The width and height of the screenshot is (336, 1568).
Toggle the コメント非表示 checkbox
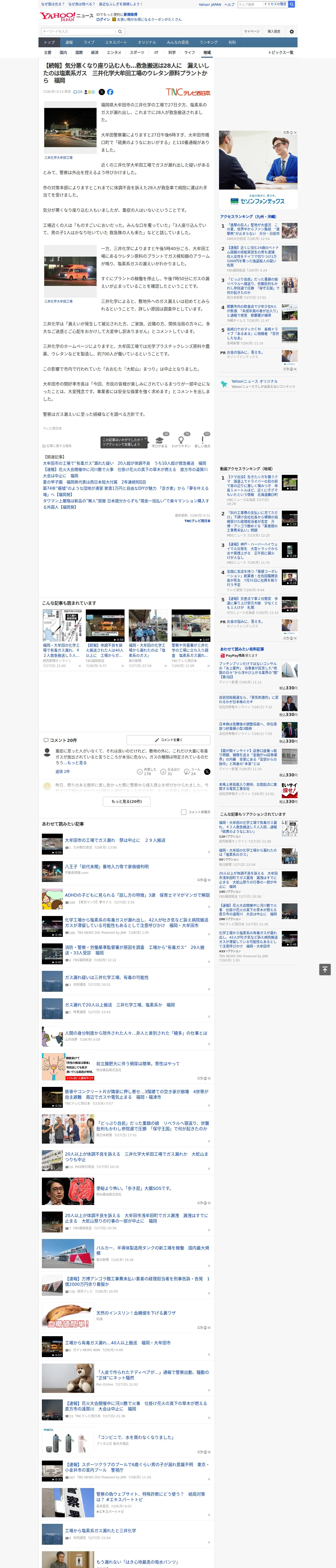pyautogui.click(x=183, y=812)
